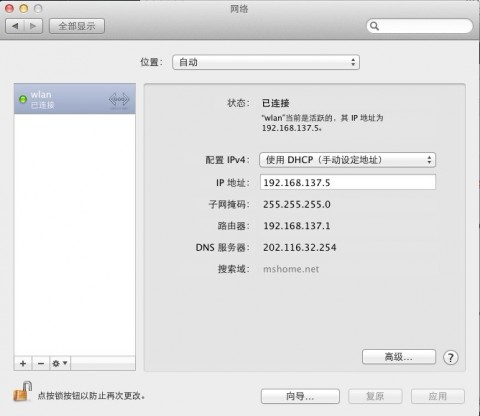
Task: Remove selected service with minus button
Action: point(41,363)
